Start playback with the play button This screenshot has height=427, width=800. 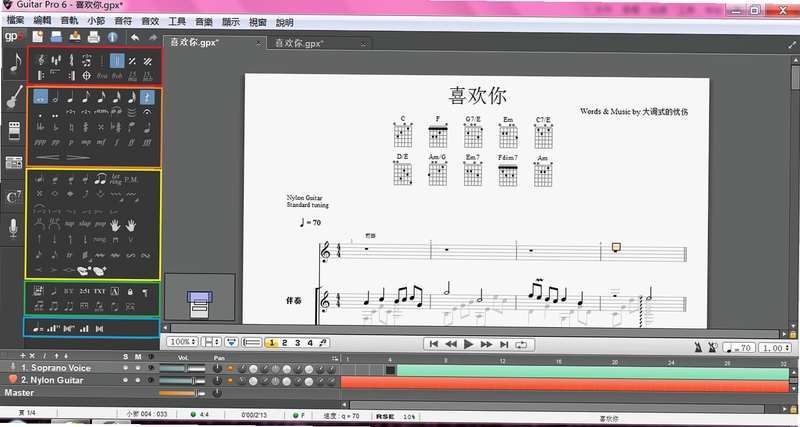pos(468,344)
